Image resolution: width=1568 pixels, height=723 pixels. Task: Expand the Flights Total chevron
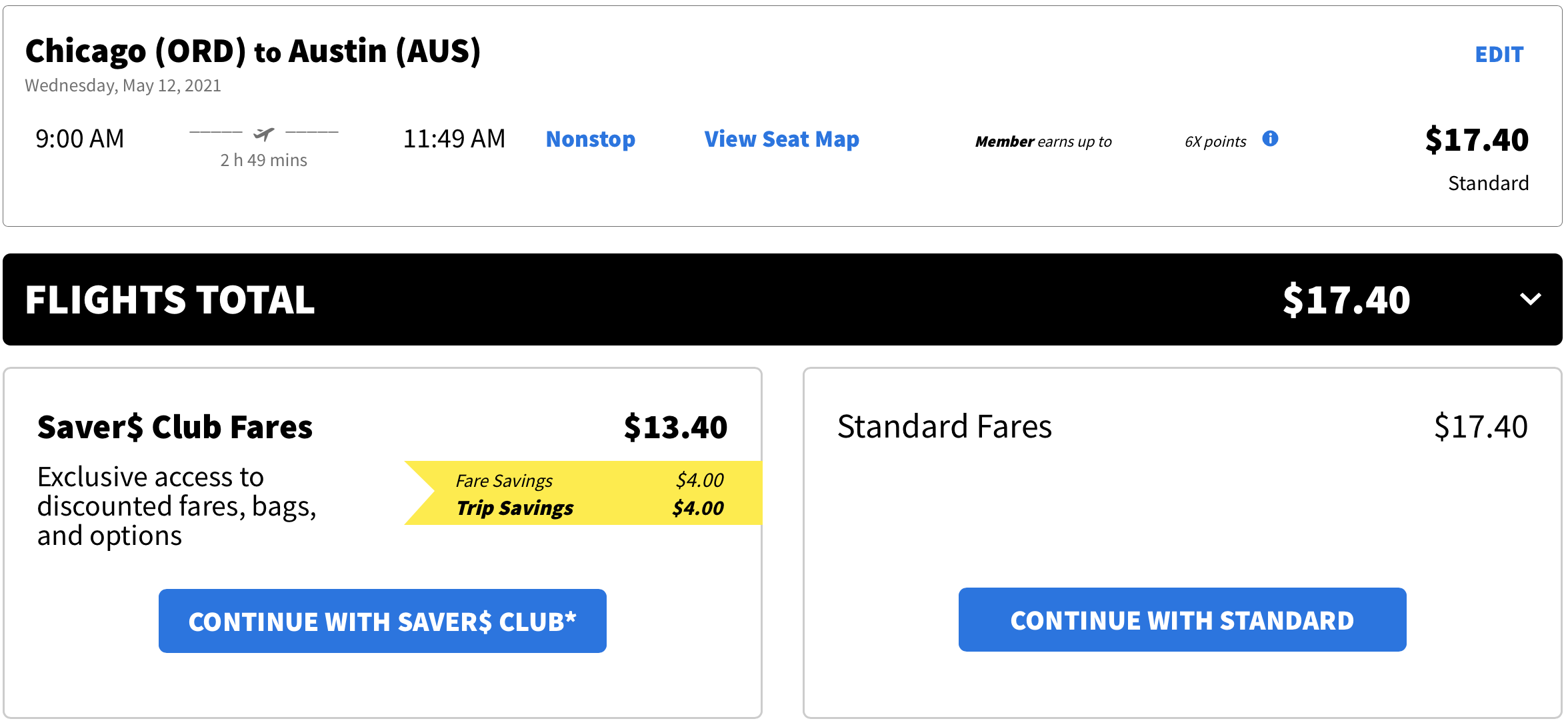[x=1530, y=299]
